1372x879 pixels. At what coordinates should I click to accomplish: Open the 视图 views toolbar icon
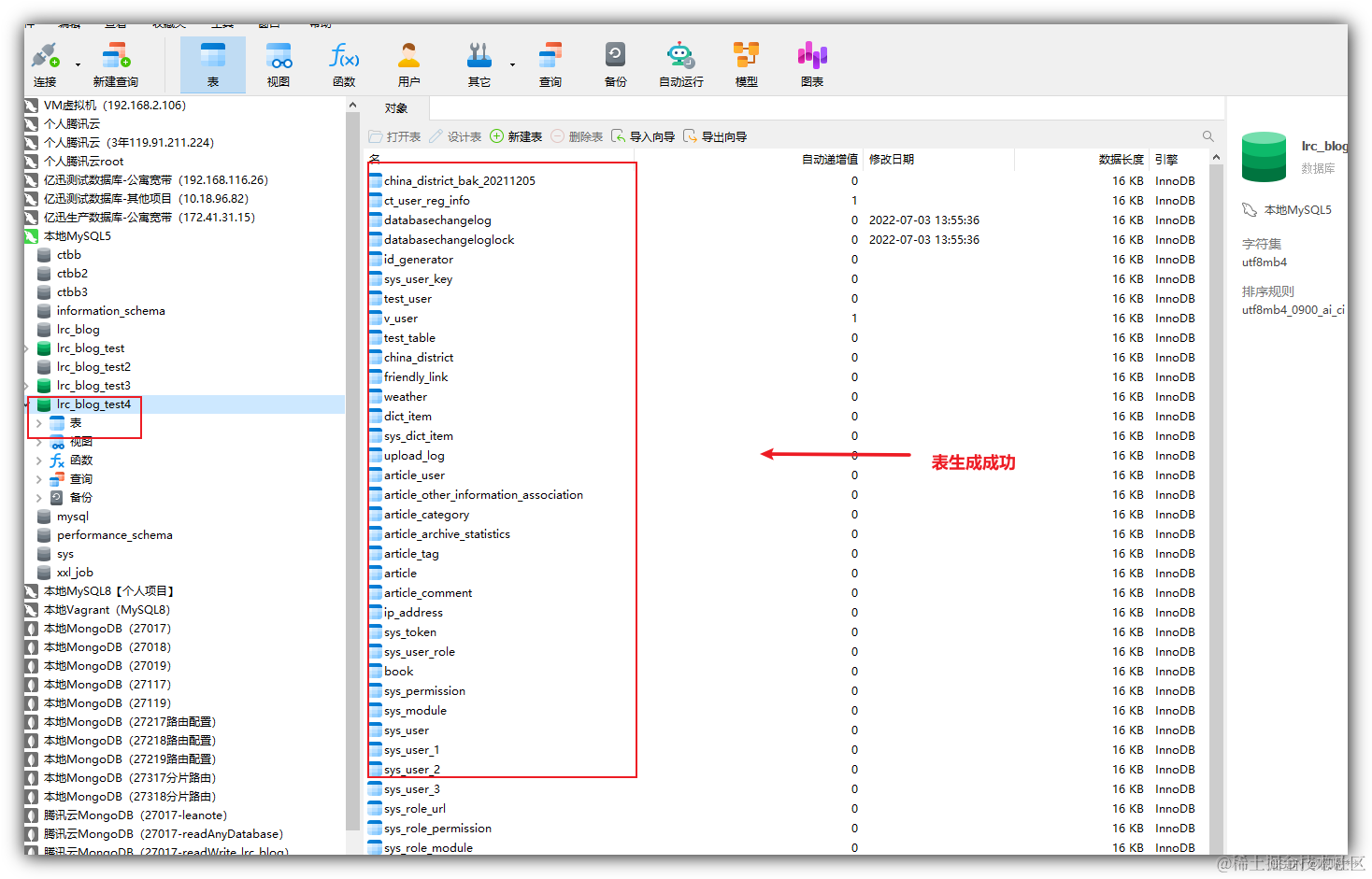(279, 64)
